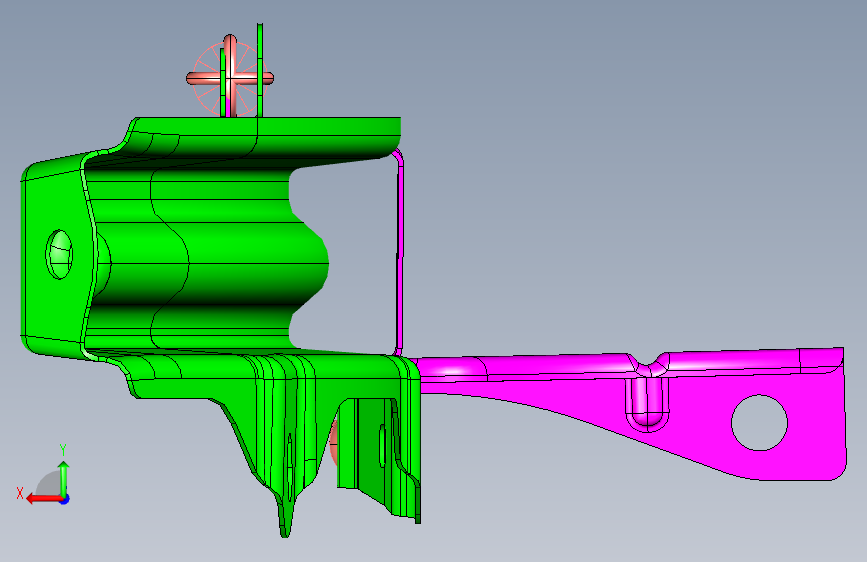Click the large round hole in magenta bracket
The width and height of the screenshot is (867, 562).
pyautogui.click(x=759, y=423)
